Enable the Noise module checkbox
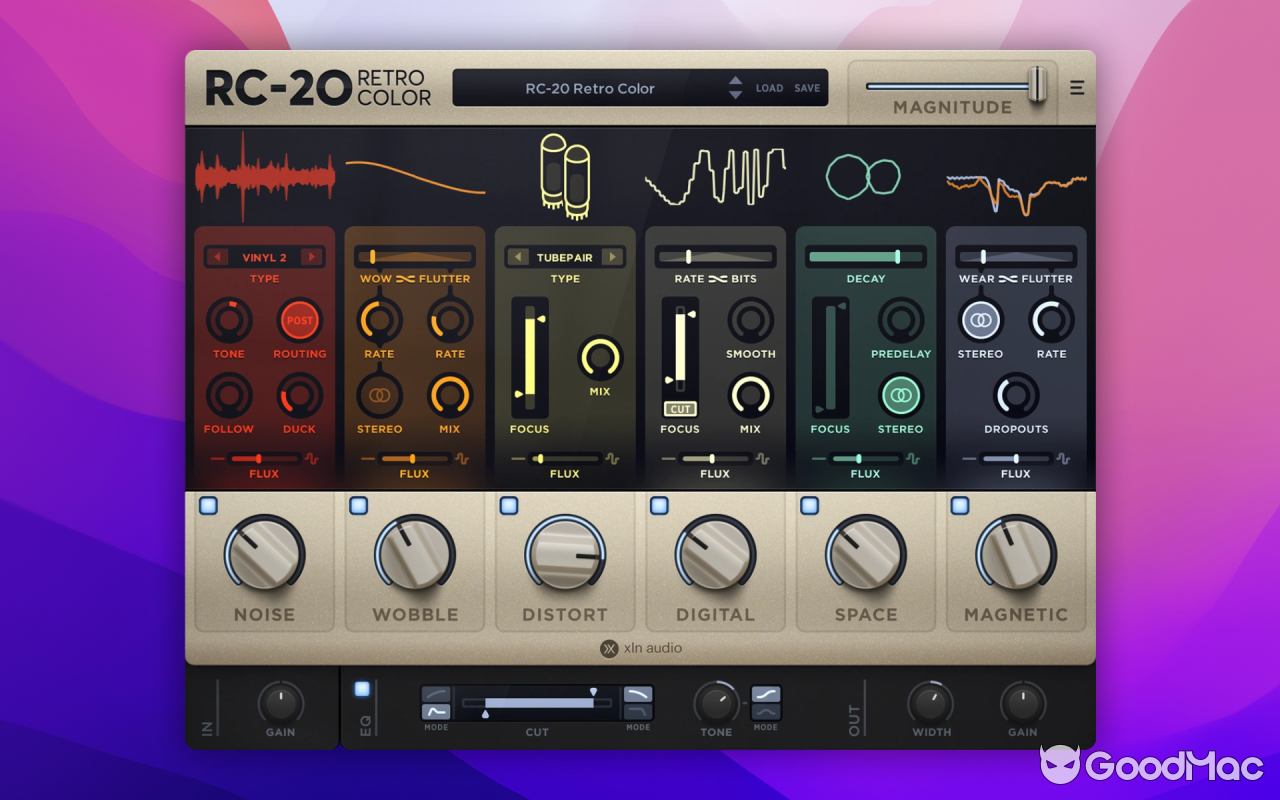This screenshot has width=1280, height=800. point(210,506)
